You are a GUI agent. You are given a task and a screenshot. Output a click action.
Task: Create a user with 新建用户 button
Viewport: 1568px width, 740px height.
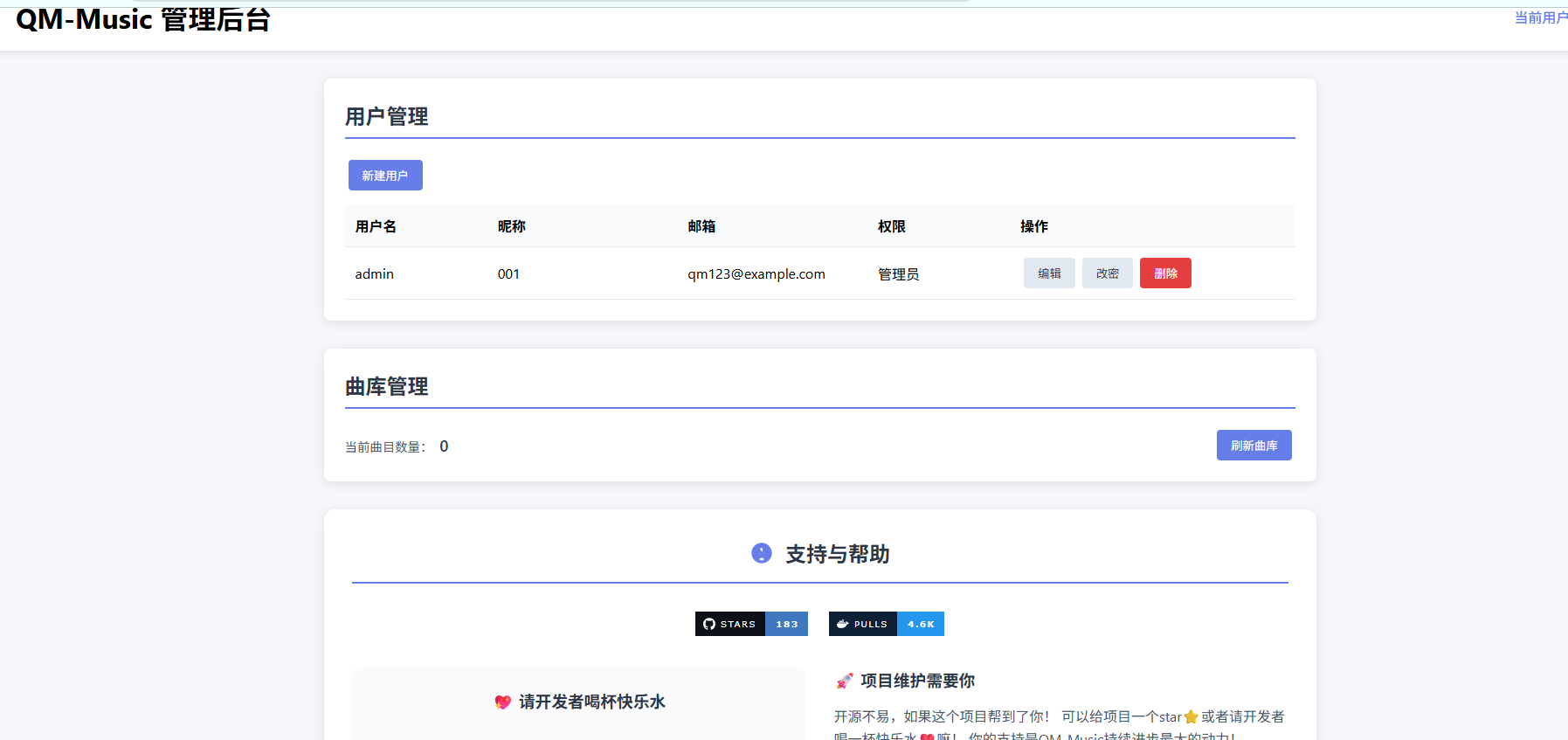coord(385,175)
